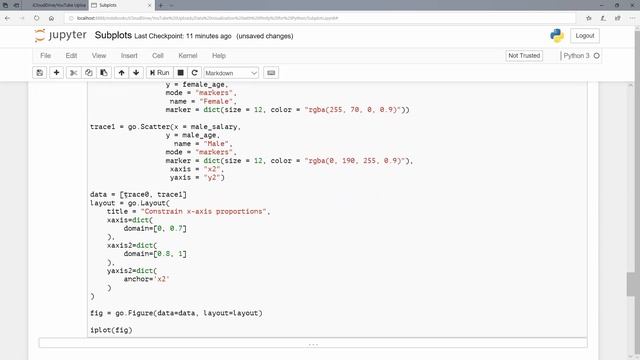Click browser forward arrow

[22, 18]
